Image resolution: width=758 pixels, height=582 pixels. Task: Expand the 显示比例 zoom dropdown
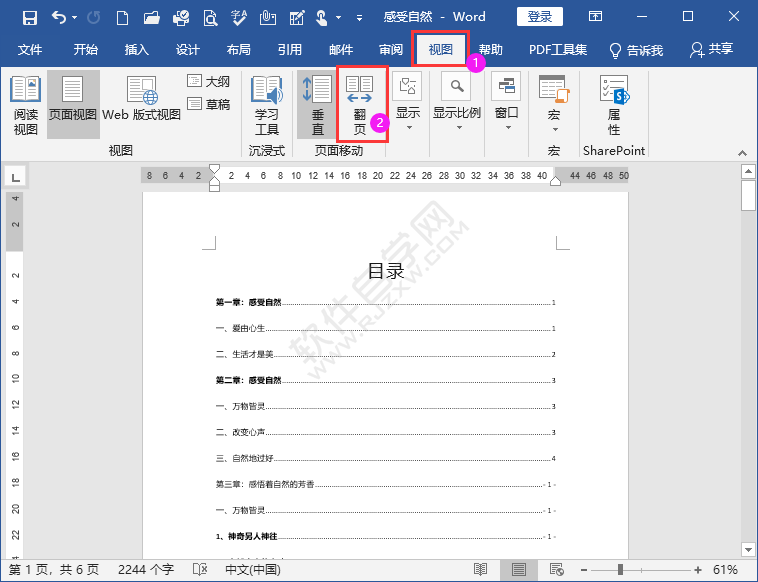456,102
